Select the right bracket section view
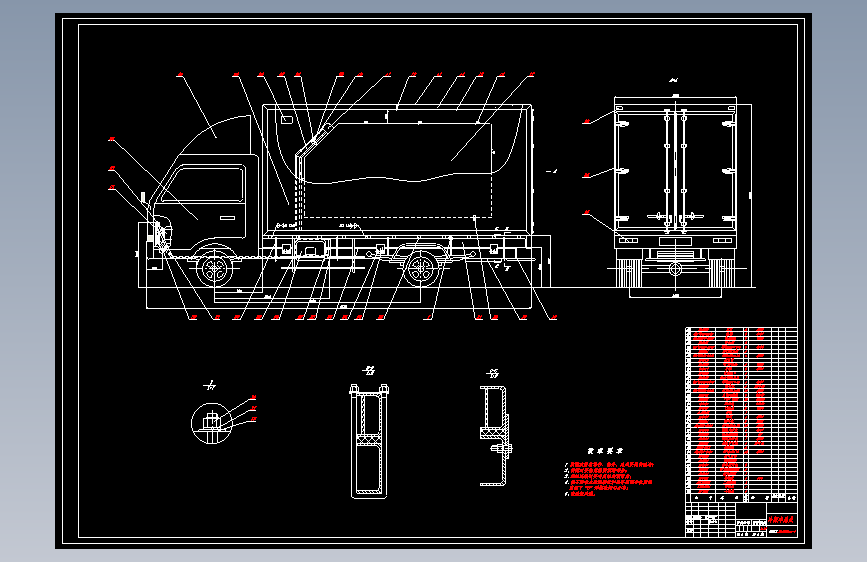Image resolution: width=867 pixels, height=562 pixels. [x=495, y=436]
